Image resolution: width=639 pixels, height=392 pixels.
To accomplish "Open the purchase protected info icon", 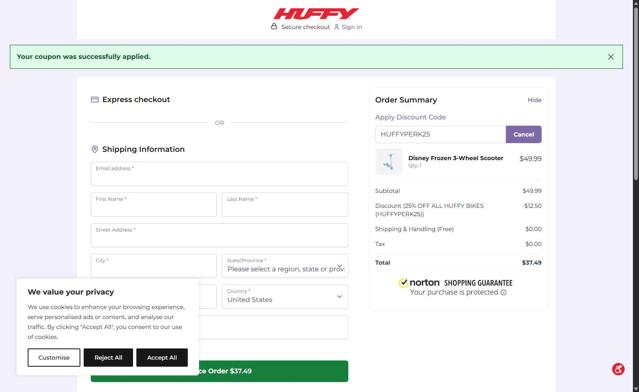I will coord(503,293).
